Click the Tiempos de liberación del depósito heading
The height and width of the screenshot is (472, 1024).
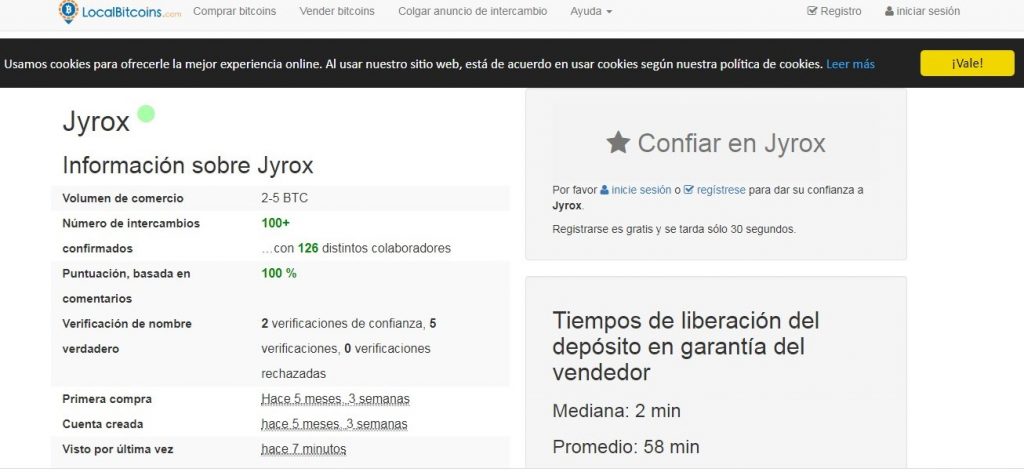(x=686, y=347)
